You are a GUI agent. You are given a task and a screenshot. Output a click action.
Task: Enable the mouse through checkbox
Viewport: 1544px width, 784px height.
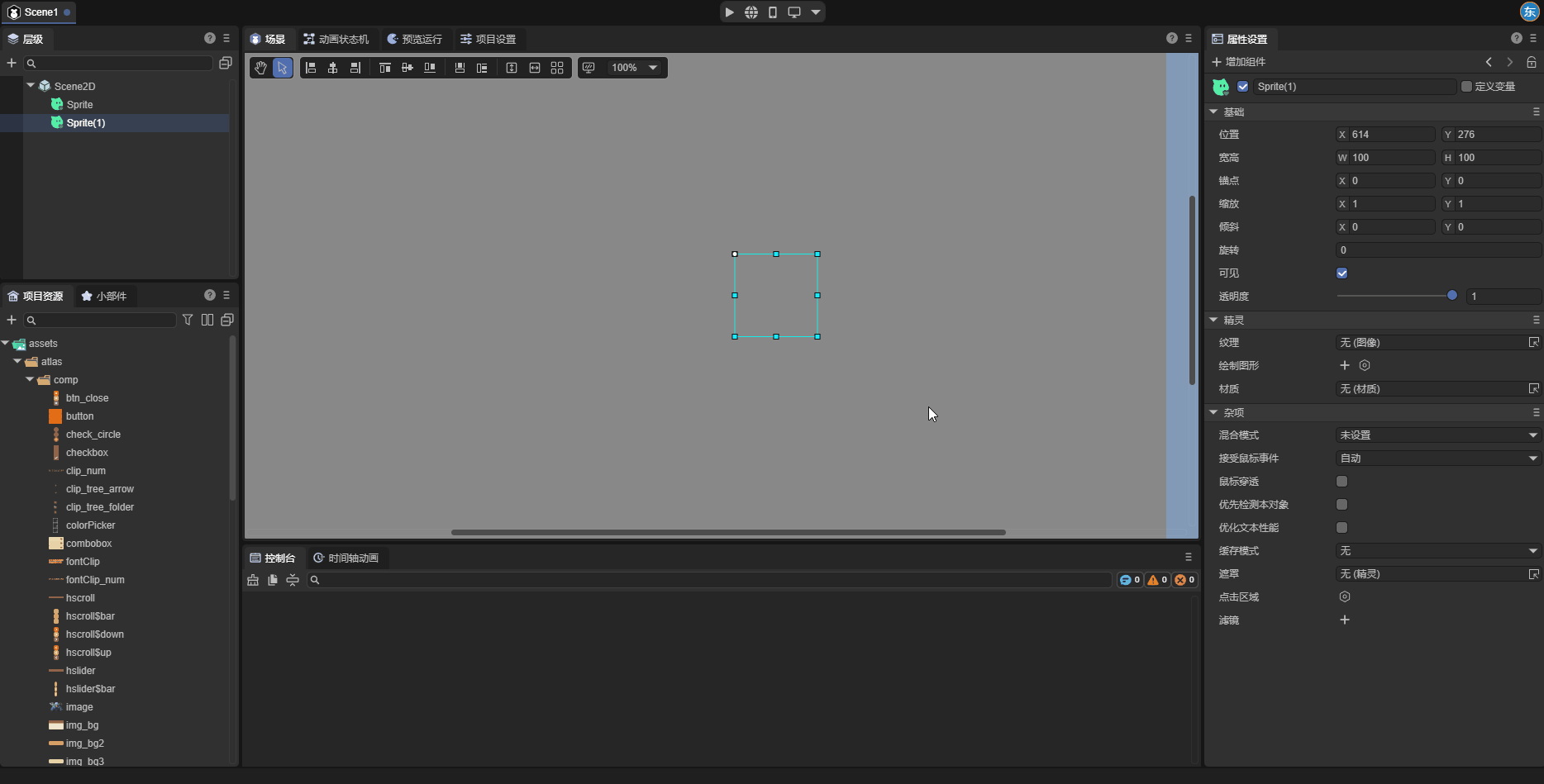pyautogui.click(x=1341, y=481)
